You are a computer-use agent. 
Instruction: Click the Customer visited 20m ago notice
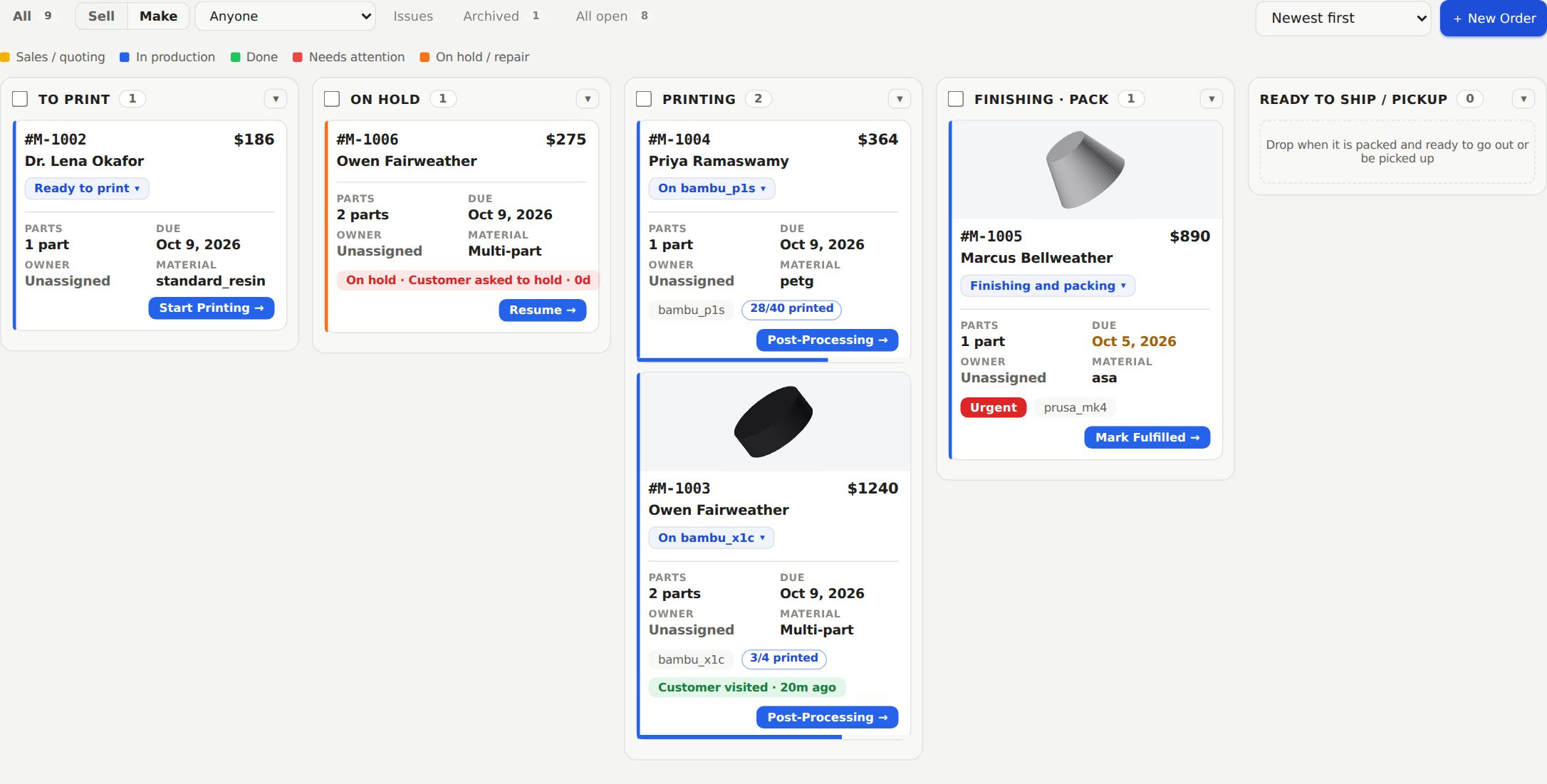[x=746, y=688]
